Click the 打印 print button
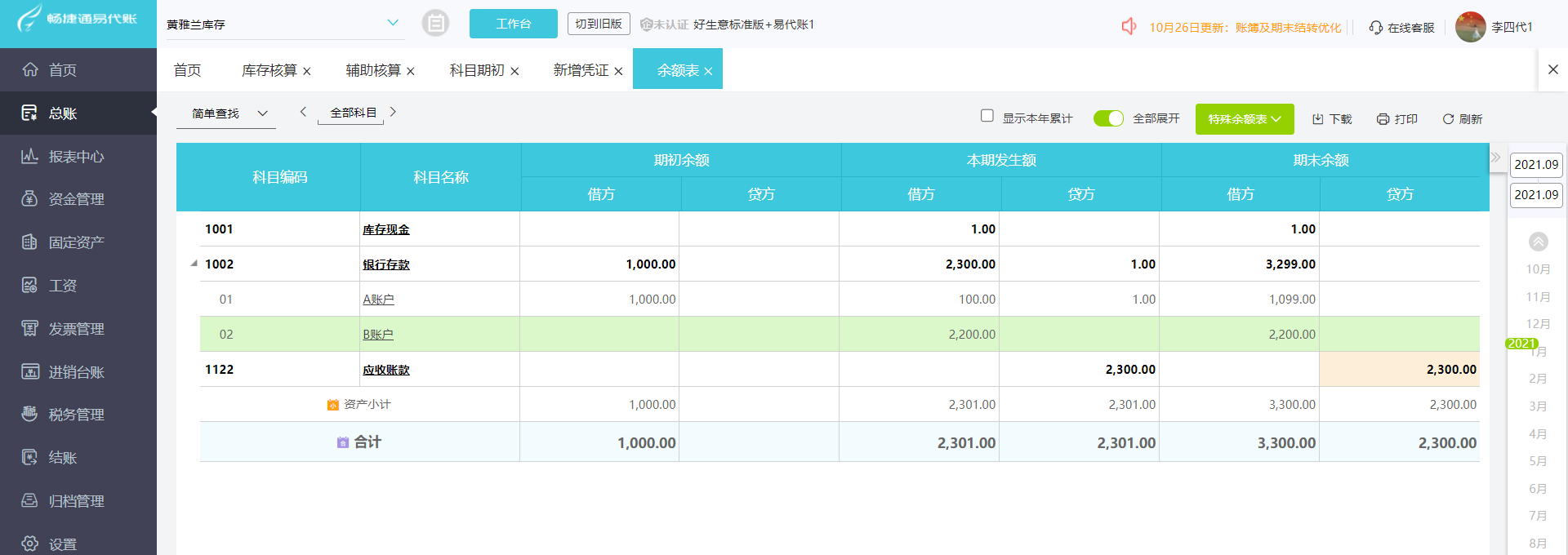Screen dimensions: 1568x555 (1396, 119)
